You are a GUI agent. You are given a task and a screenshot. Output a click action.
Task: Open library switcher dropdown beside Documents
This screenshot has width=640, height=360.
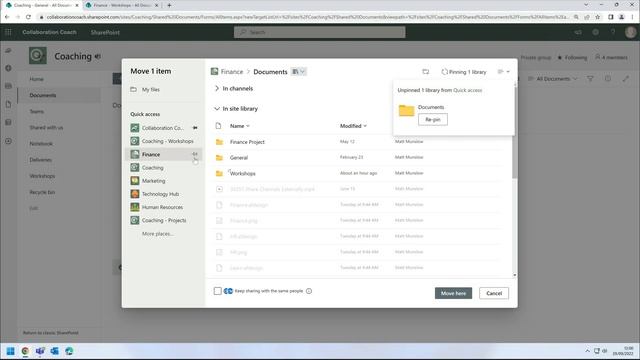299,72
